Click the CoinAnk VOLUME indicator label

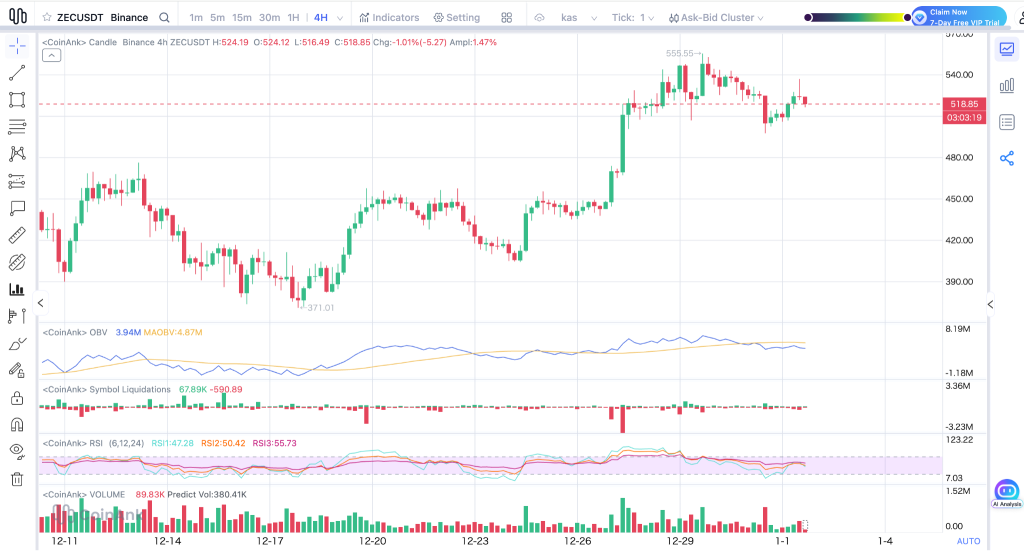click(x=84, y=495)
